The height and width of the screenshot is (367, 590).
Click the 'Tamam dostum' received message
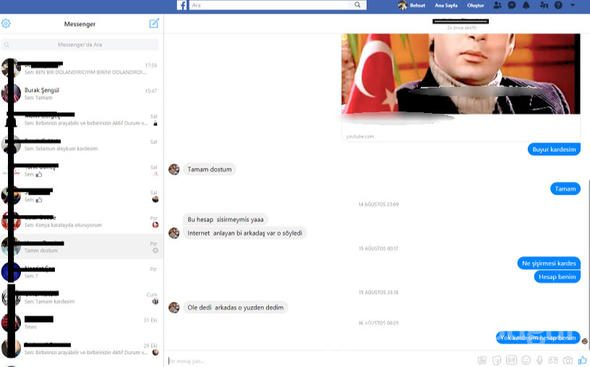click(x=210, y=169)
